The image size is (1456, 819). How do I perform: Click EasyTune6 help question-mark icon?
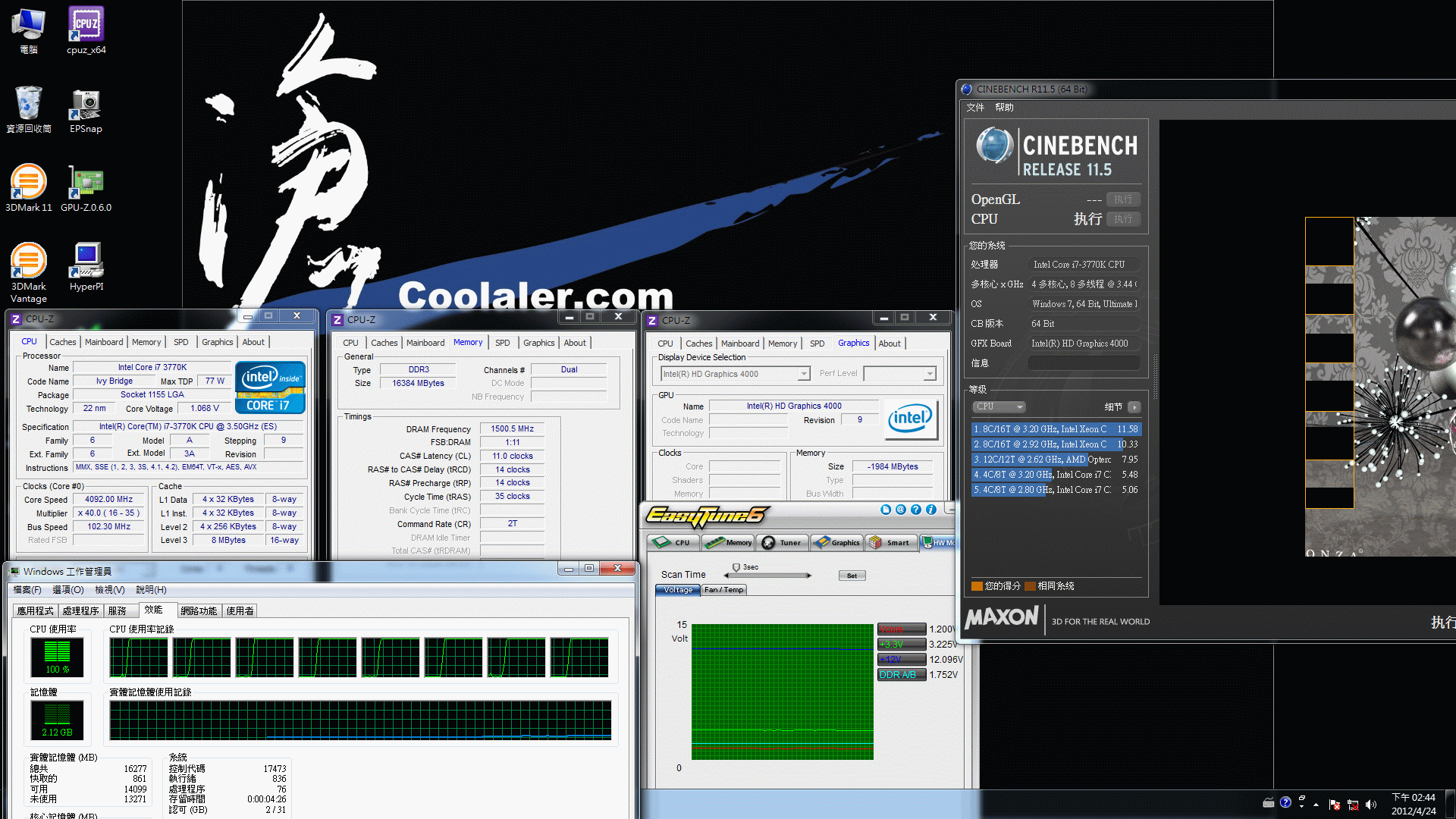coord(916,510)
